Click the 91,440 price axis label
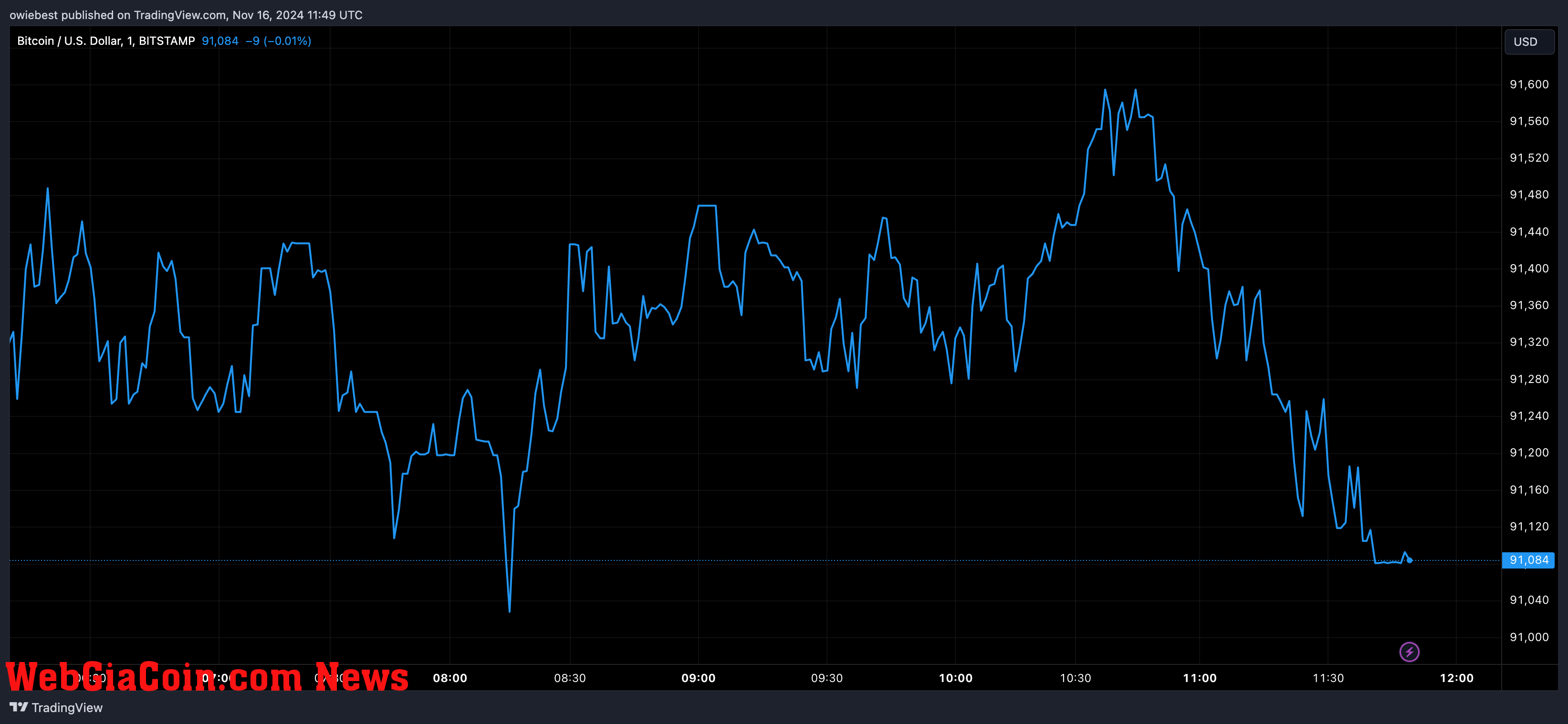The image size is (1568, 724). click(x=1529, y=232)
